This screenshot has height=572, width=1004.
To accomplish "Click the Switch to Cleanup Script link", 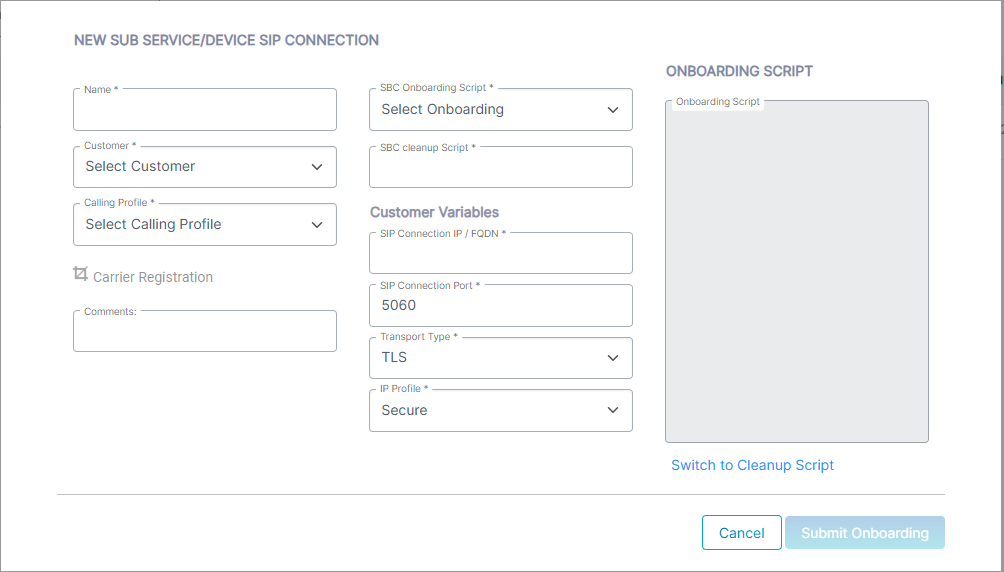I will 752,465.
